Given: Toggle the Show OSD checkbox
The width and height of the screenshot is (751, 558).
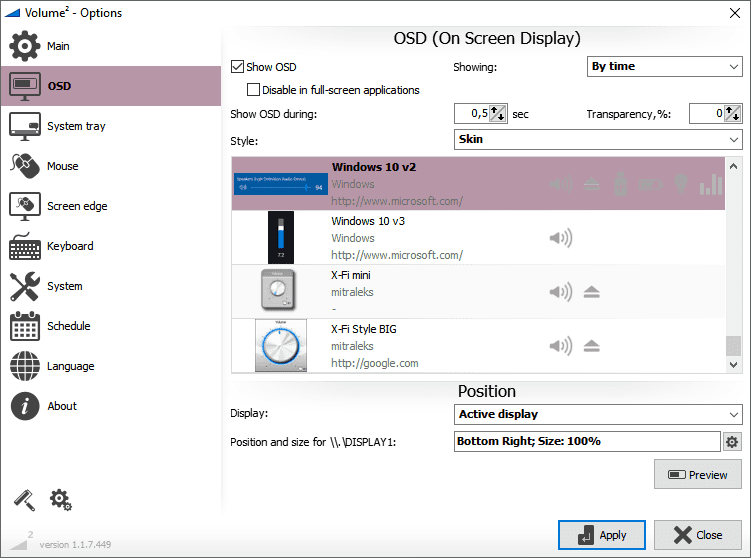Looking at the screenshot, I should coord(237,67).
